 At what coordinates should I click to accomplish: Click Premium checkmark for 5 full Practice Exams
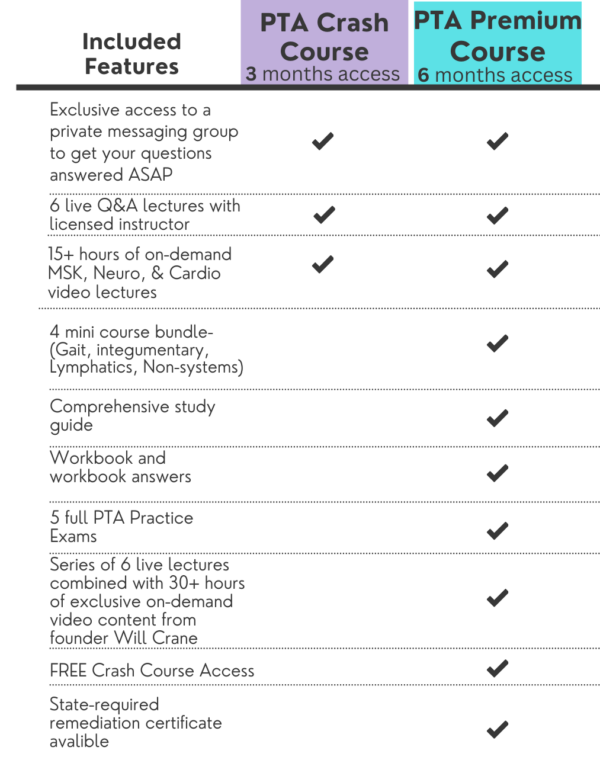(x=497, y=530)
